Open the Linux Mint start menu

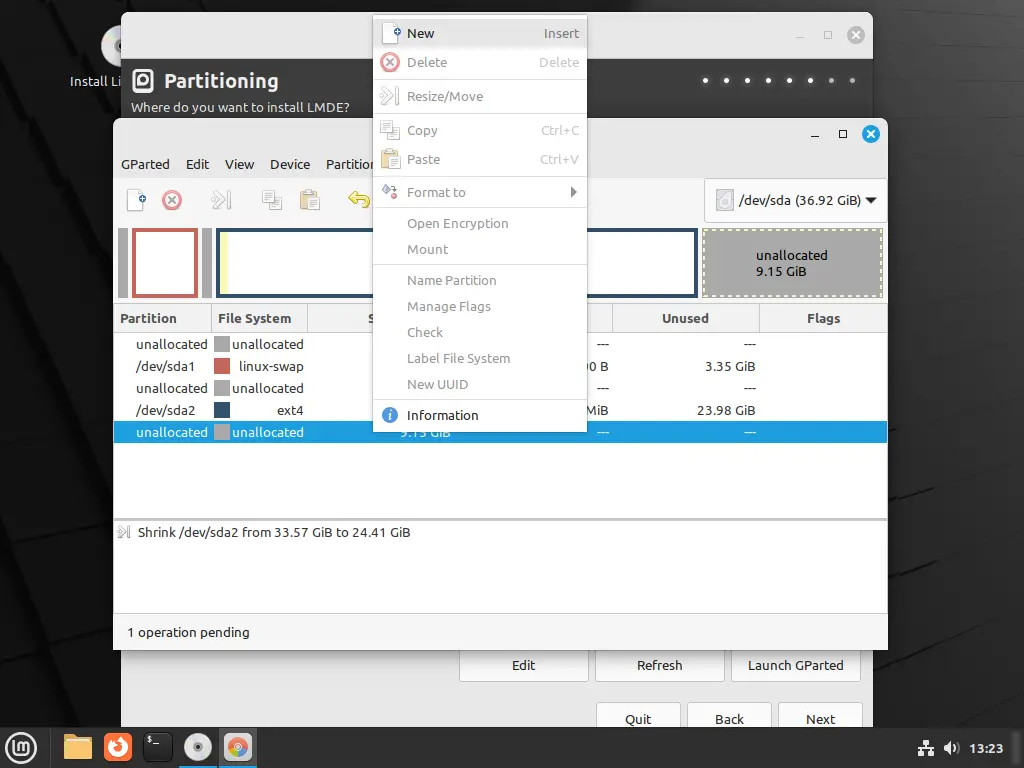(21, 747)
